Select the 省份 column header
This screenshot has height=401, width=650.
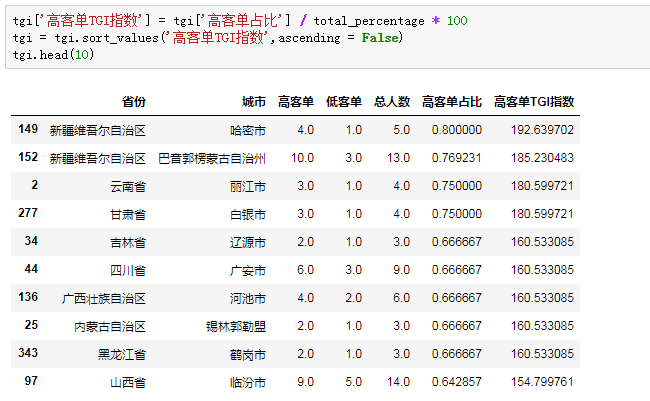click(134, 102)
